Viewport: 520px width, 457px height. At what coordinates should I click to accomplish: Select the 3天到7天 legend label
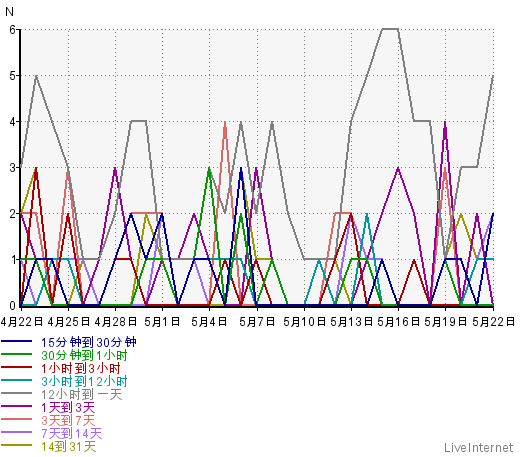tap(68, 420)
